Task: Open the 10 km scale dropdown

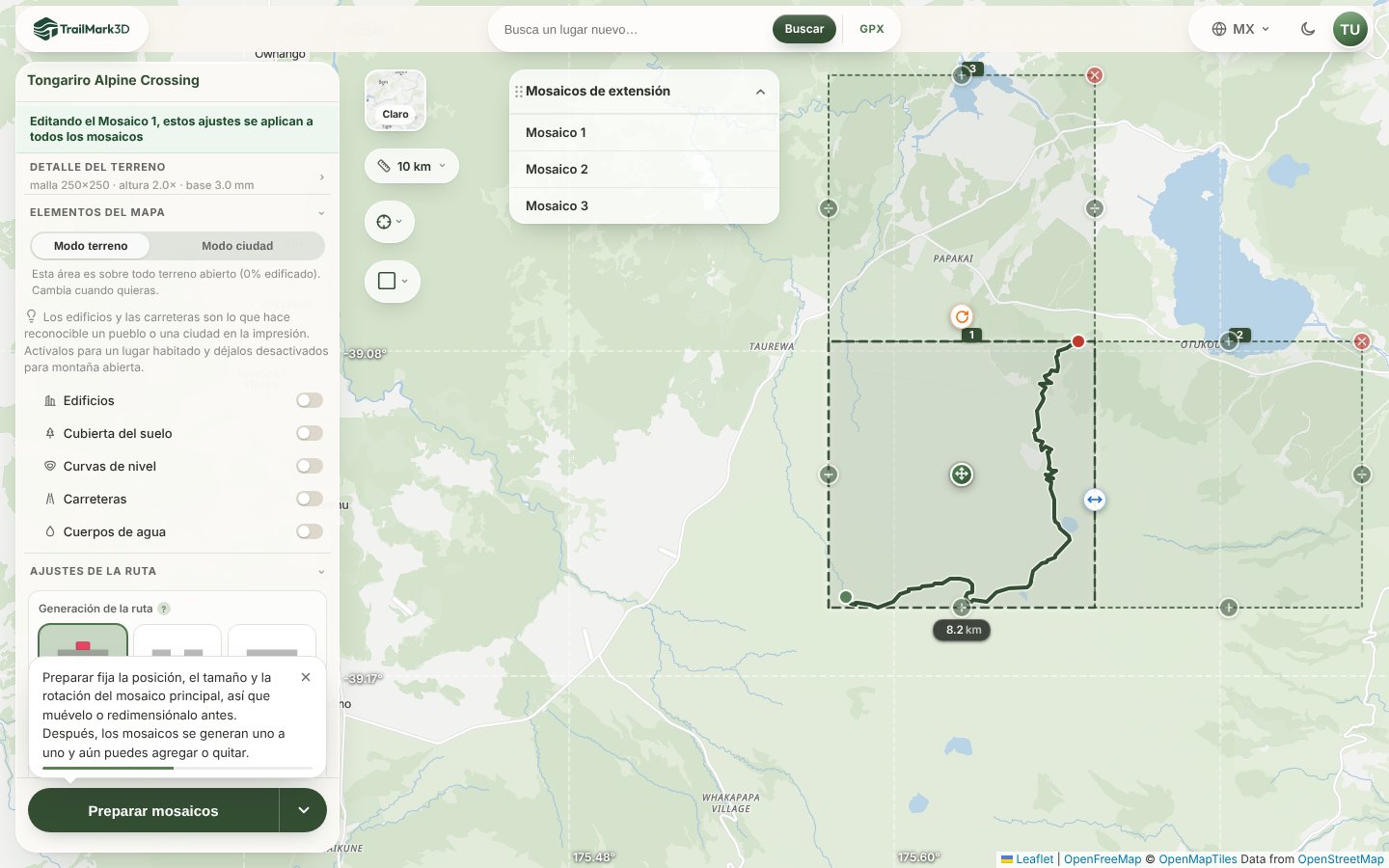Action: (412, 166)
